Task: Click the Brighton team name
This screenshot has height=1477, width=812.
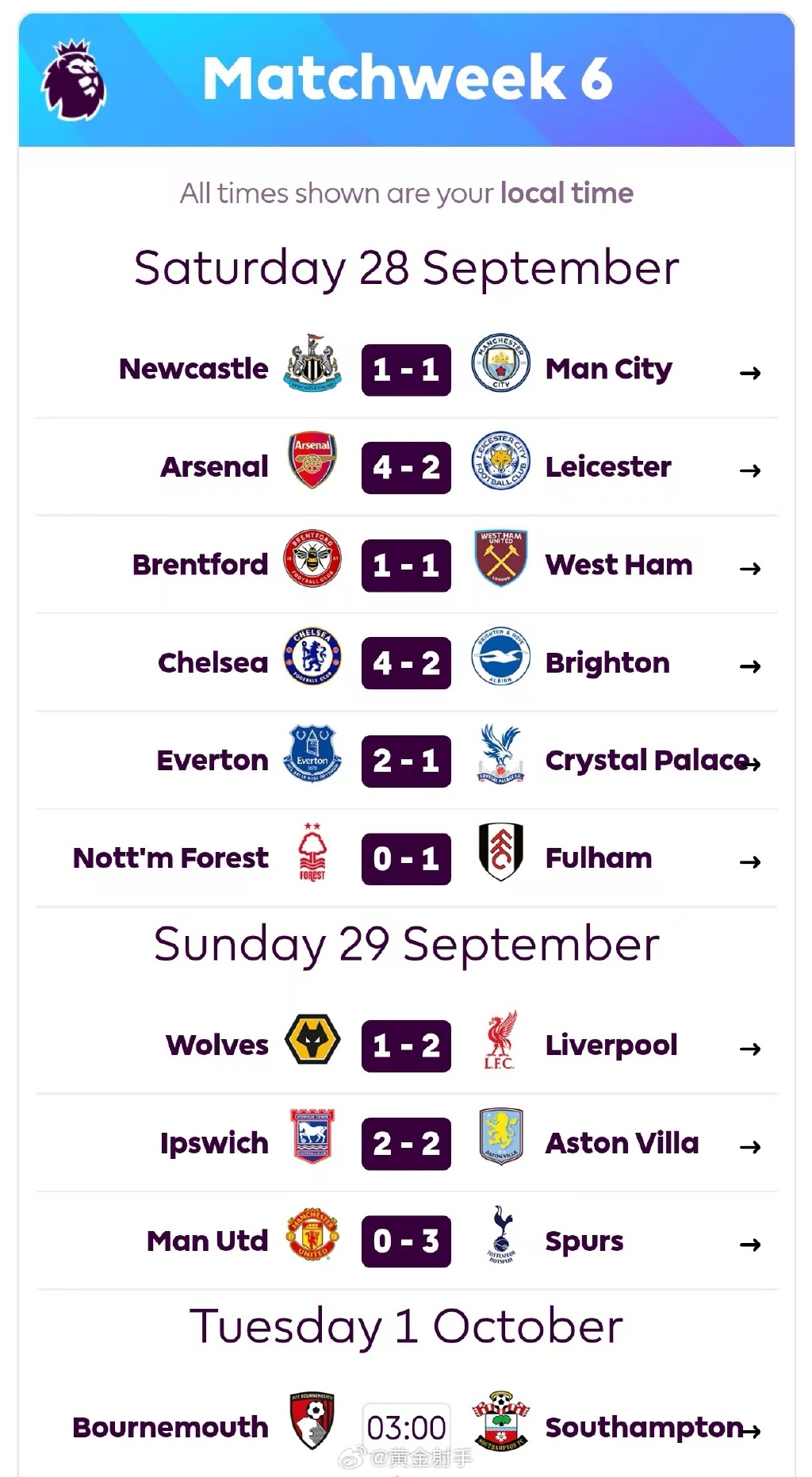Action: coord(607,663)
